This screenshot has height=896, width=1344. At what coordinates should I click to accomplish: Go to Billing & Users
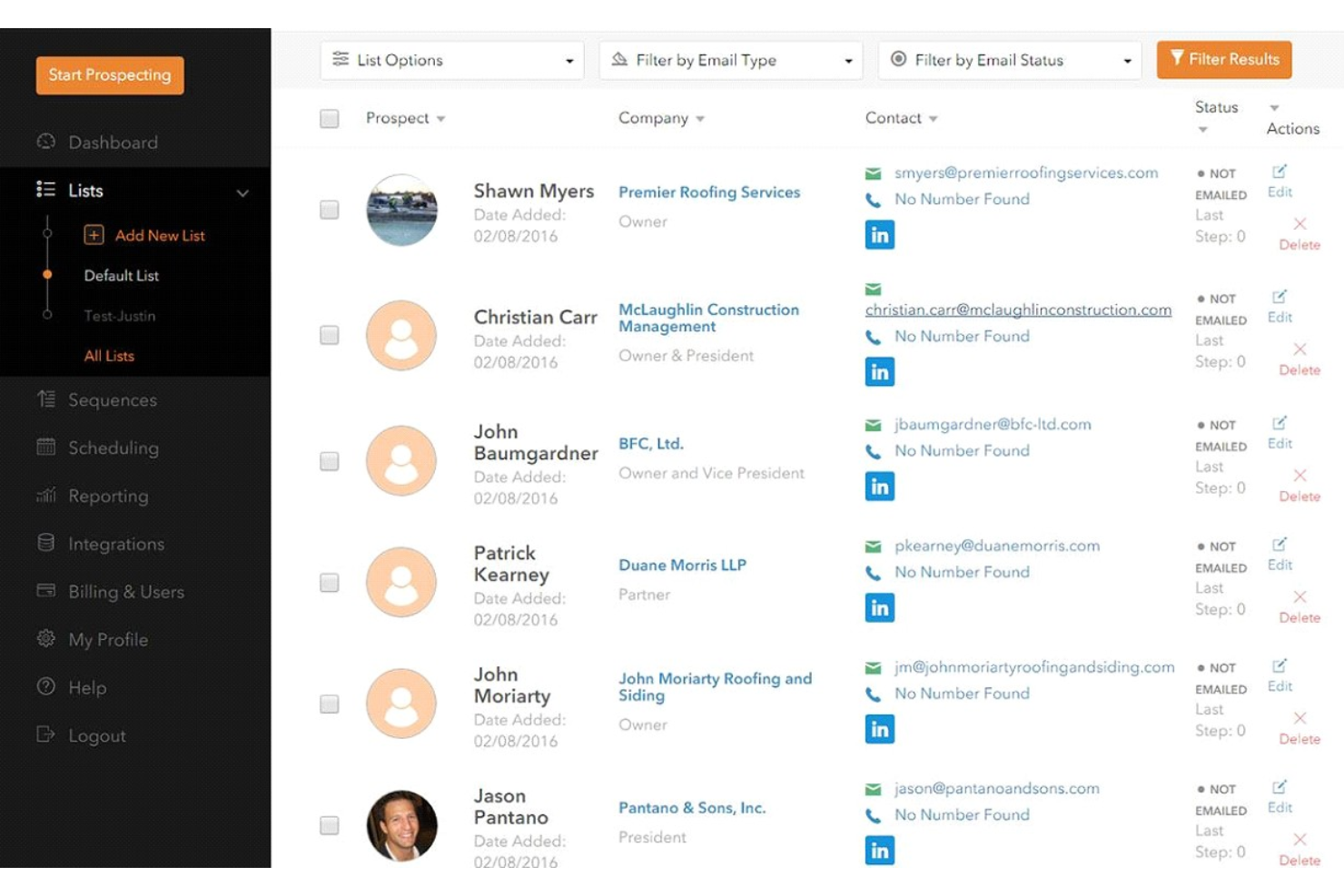pos(126,591)
